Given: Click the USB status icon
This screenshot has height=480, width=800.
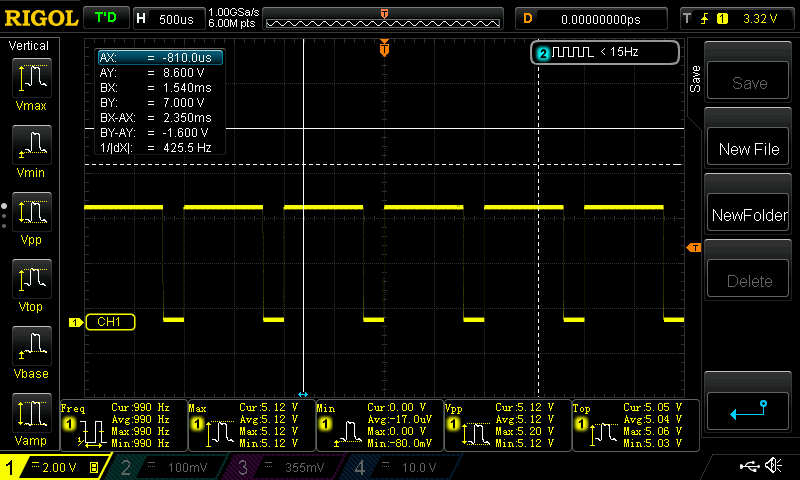Looking at the screenshot, I should click(x=750, y=466).
